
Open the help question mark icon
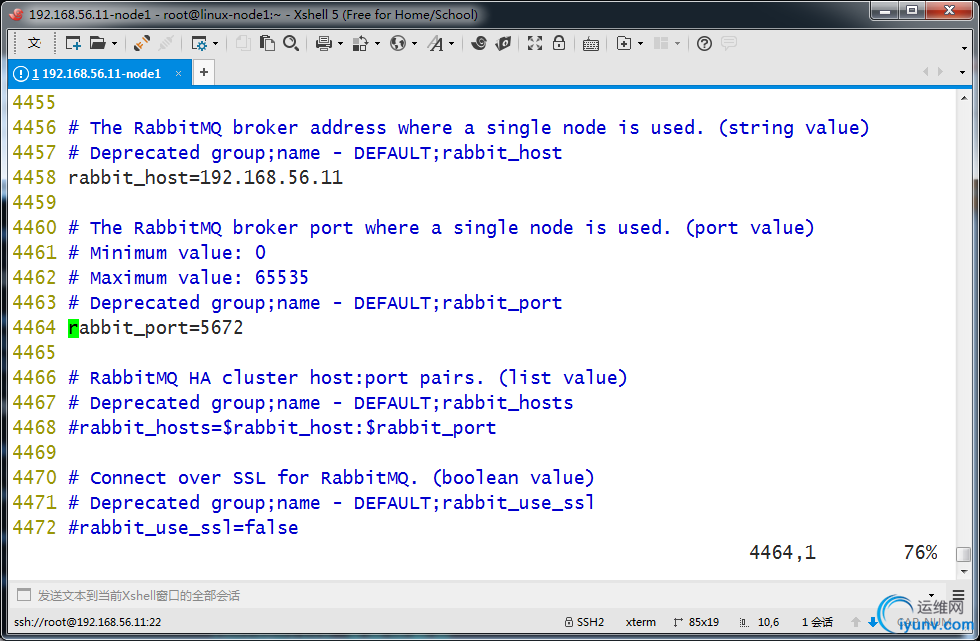(704, 43)
